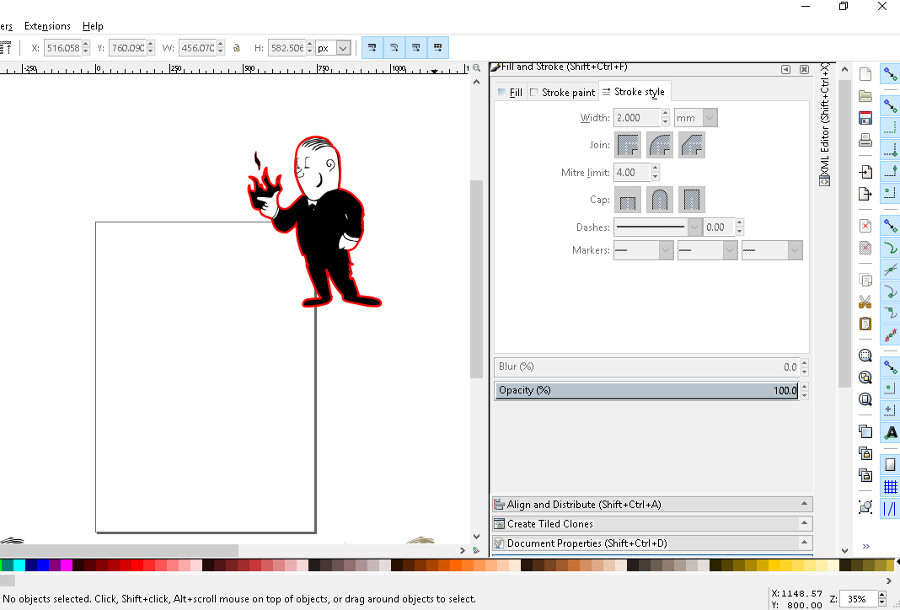The image size is (900, 610).
Task: Paste from clipboard using the clipboard icon
Action: (x=865, y=324)
